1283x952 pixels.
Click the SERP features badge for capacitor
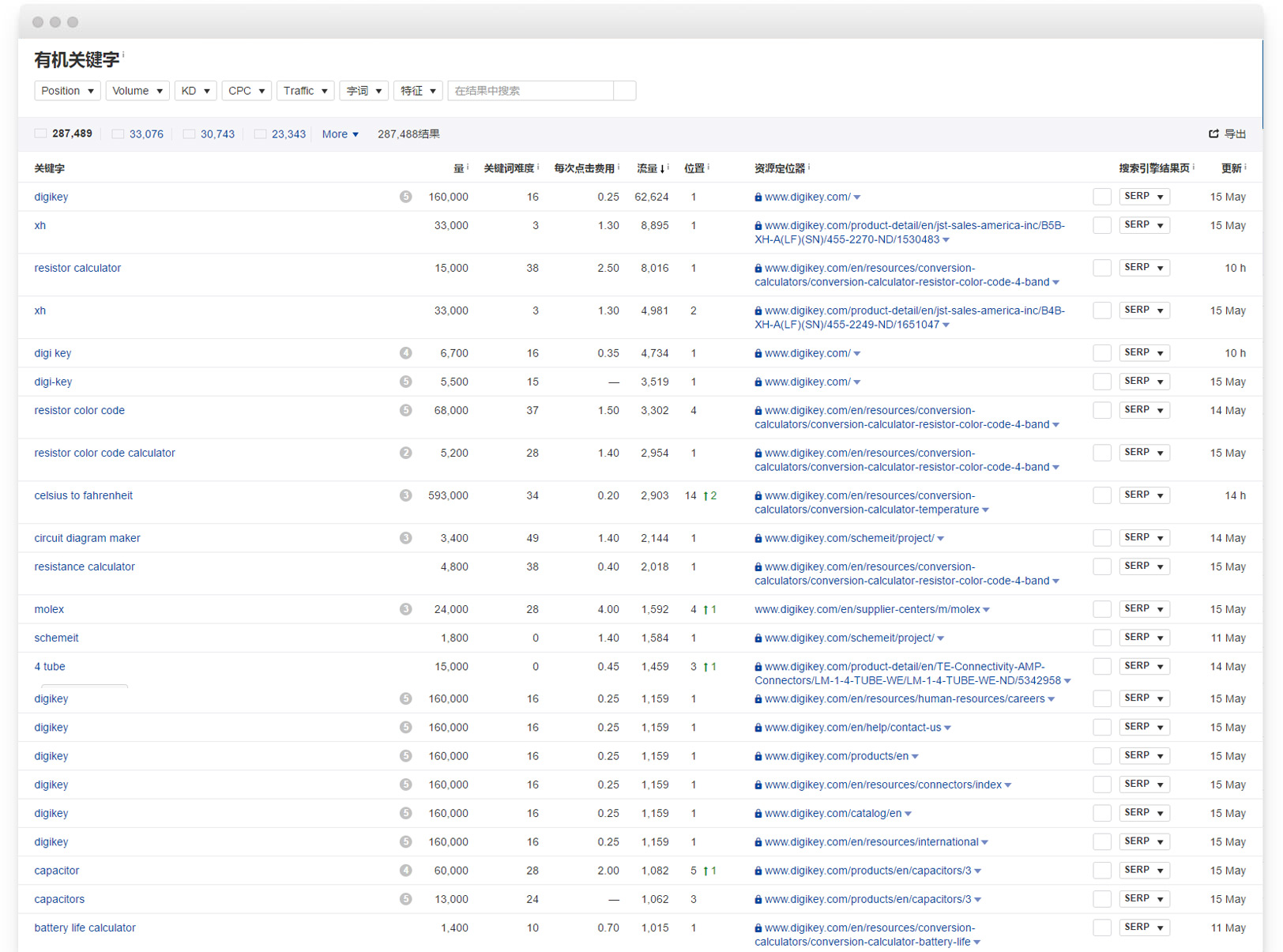pyautogui.click(x=405, y=871)
